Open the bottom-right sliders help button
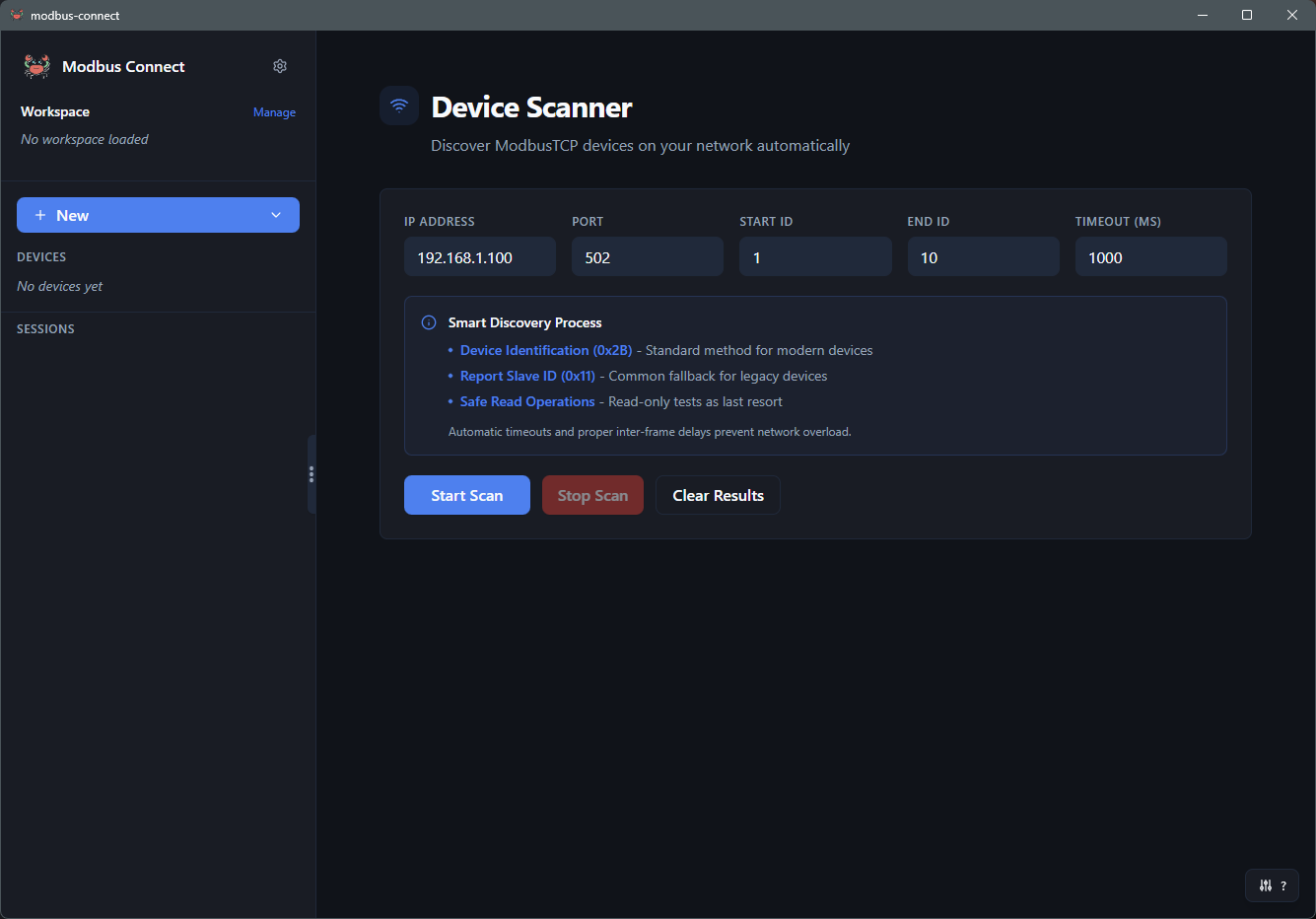The image size is (1316, 919). 1272,885
